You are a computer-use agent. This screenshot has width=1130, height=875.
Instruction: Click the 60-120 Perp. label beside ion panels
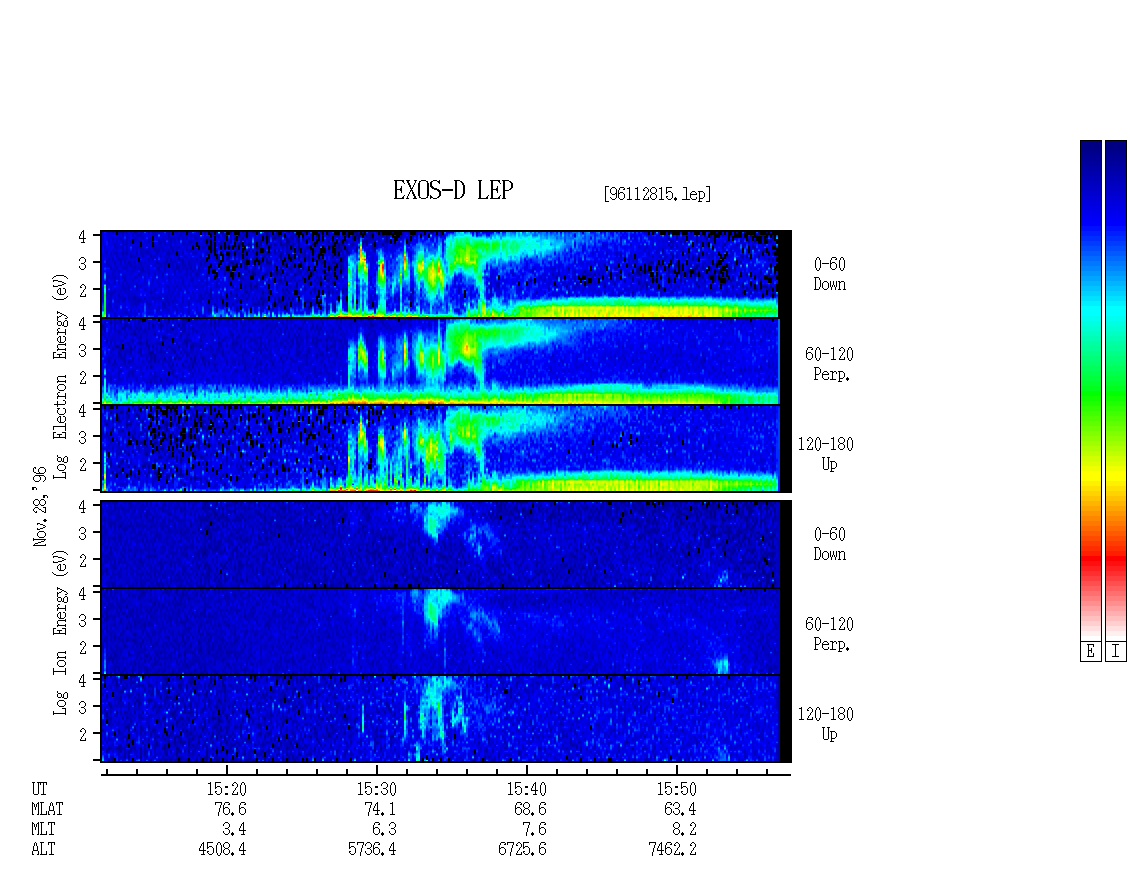tap(829, 634)
